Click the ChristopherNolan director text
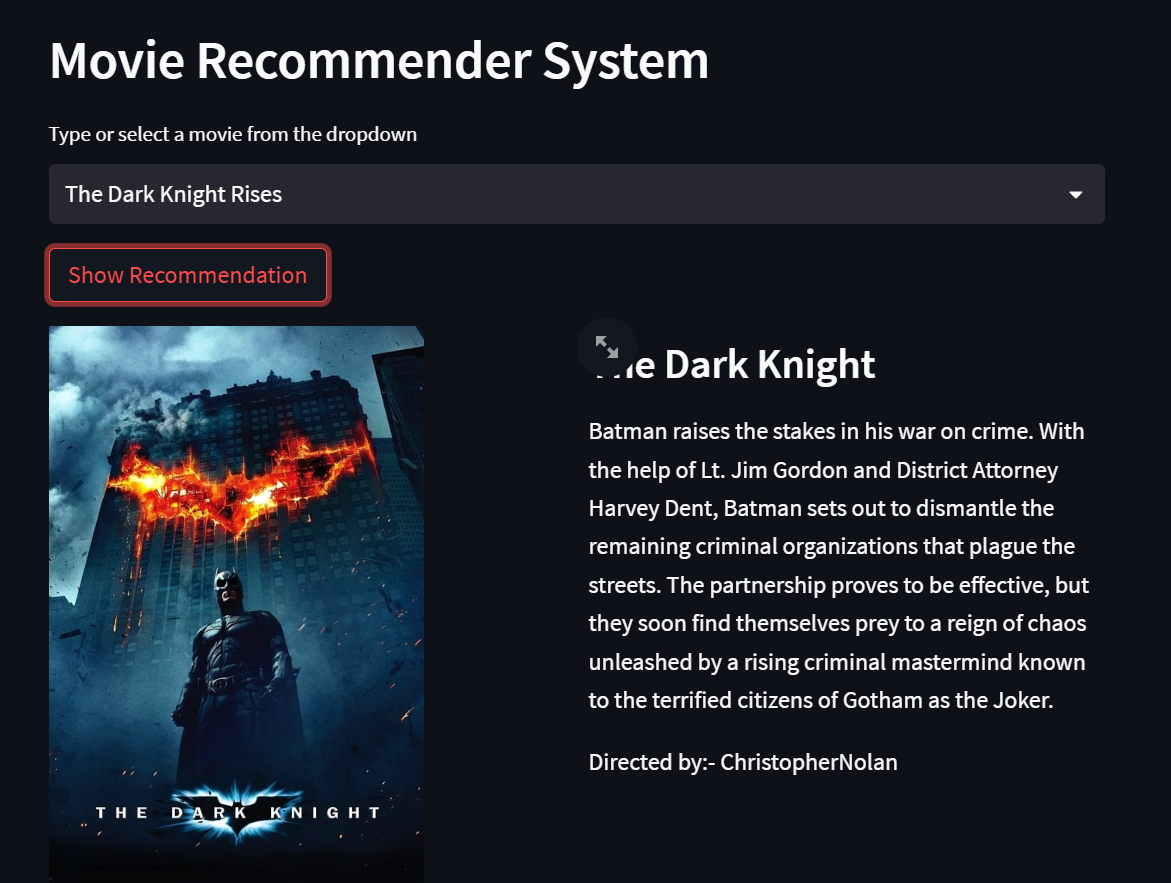 coord(742,761)
